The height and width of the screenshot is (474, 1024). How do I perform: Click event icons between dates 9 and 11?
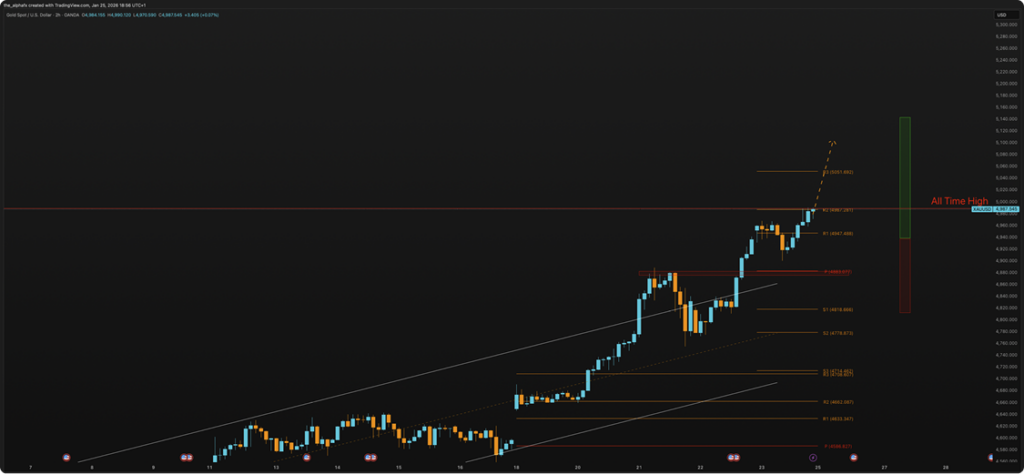(x=186, y=456)
